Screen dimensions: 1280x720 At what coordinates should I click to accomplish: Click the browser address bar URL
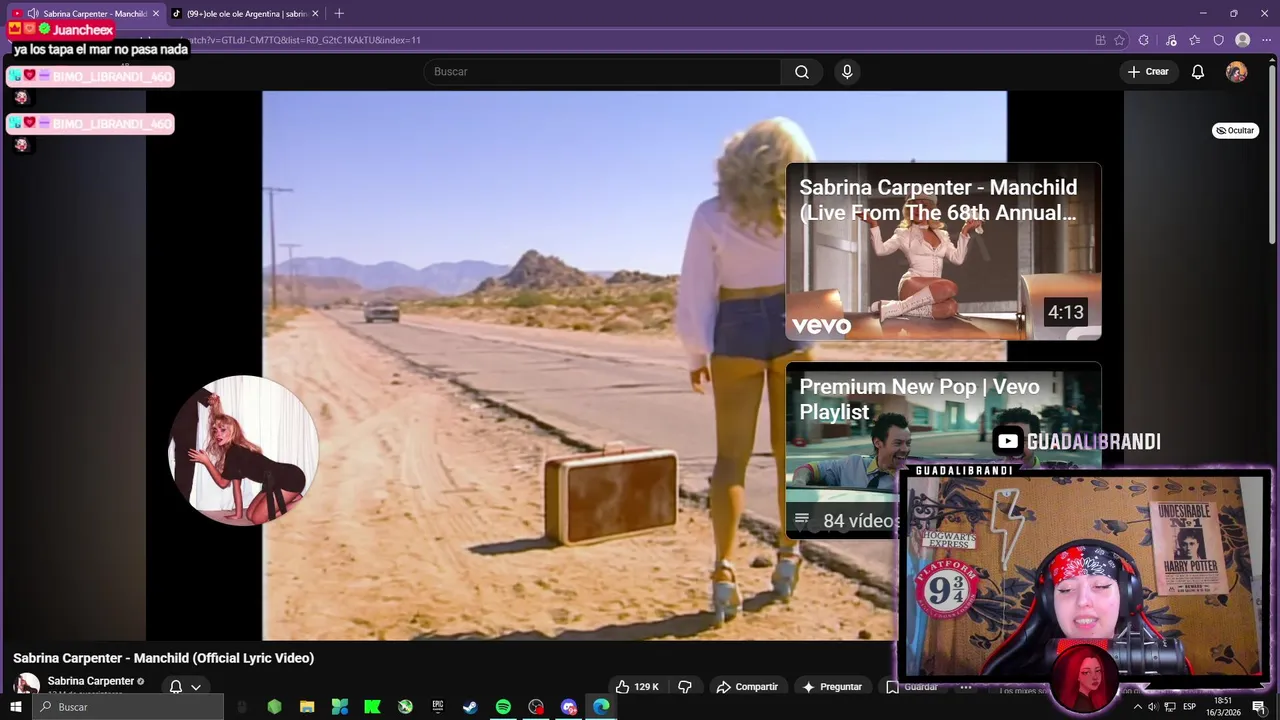pyautogui.click(x=305, y=40)
